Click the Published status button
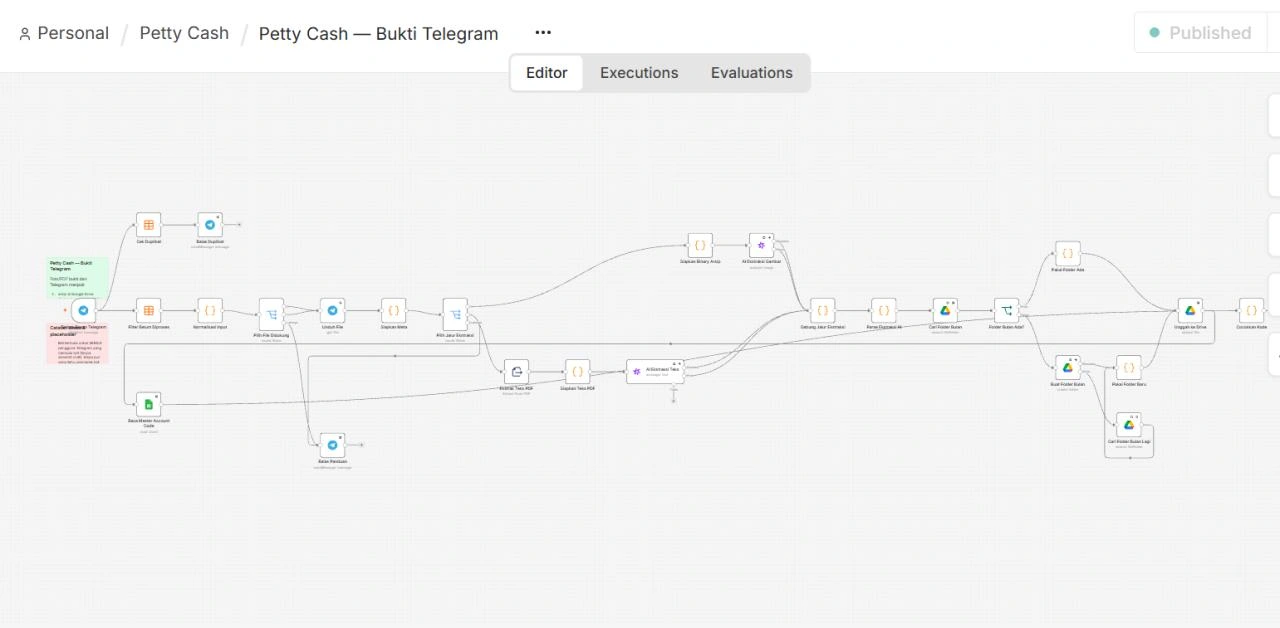 pos(1200,33)
